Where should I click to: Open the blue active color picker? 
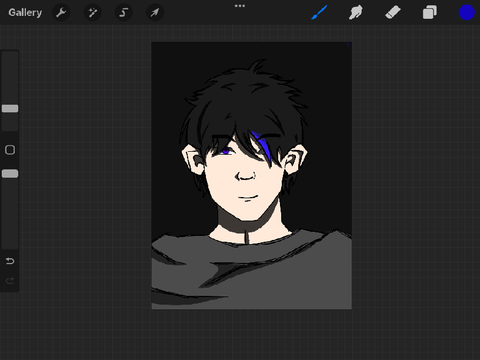[x=466, y=13]
